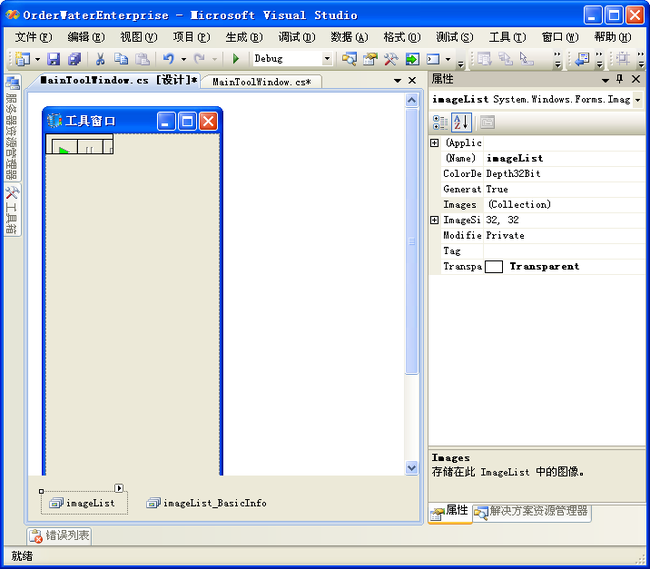Viewport: 650px width, 569px height.
Task: Click the TransparentColor color swatch
Action: point(494,266)
